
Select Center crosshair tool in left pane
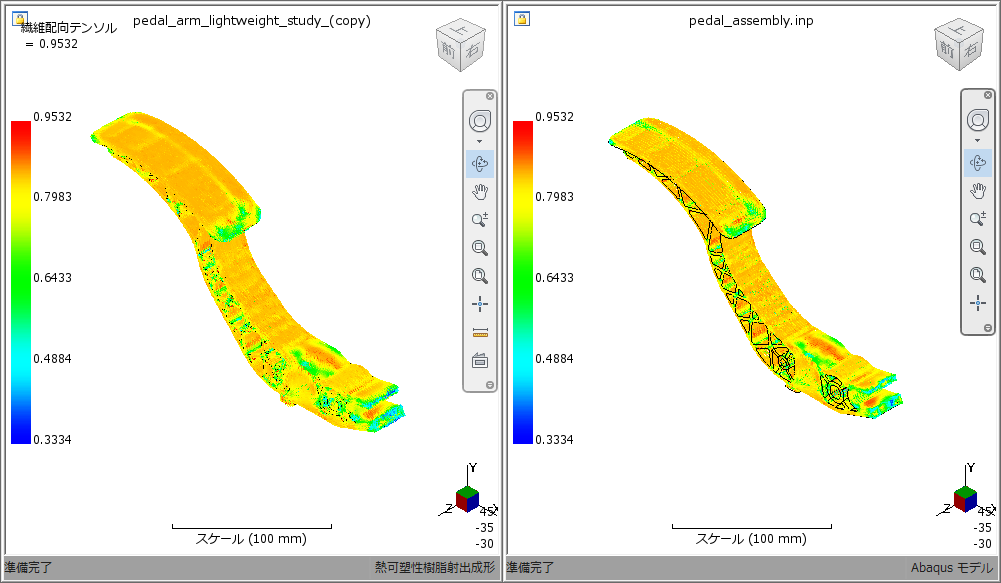(480, 304)
